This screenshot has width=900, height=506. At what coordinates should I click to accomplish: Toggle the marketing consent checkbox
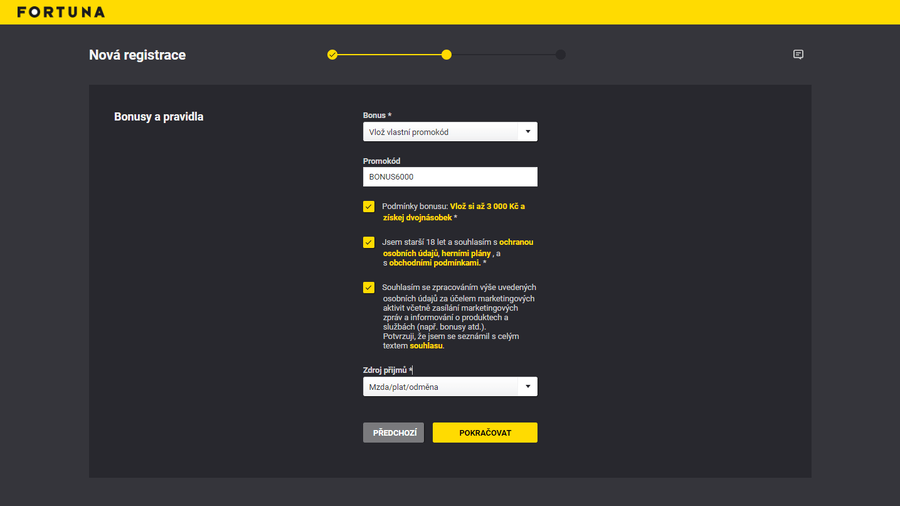point(369,287)
